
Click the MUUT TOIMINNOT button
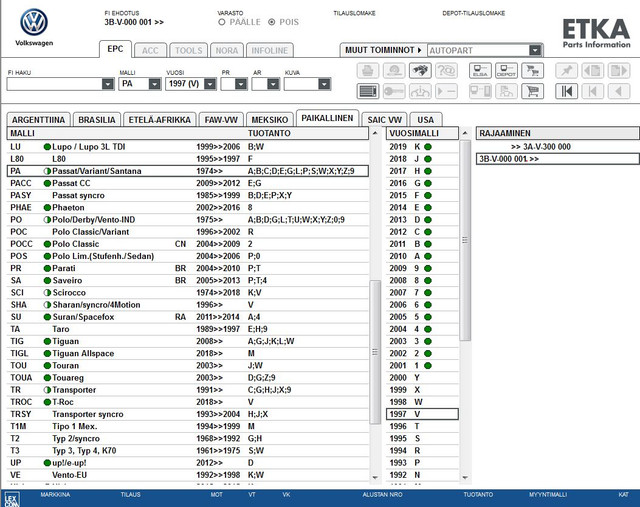tap(383, 50)
